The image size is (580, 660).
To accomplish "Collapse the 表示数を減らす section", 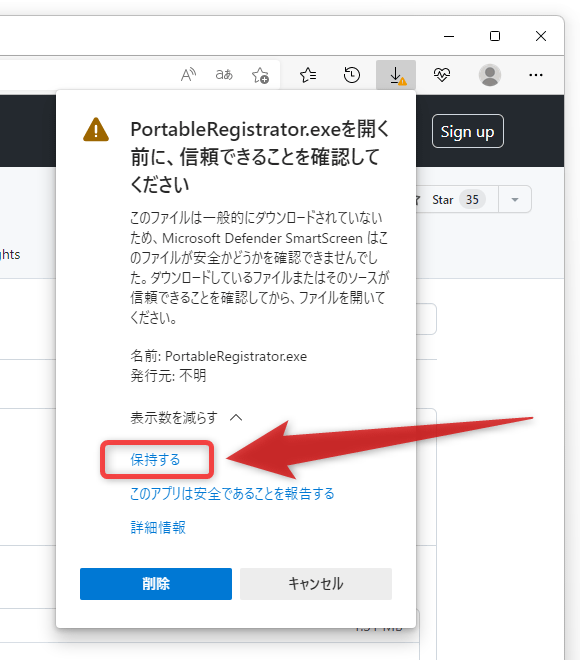I will click(x=186, y=418).
